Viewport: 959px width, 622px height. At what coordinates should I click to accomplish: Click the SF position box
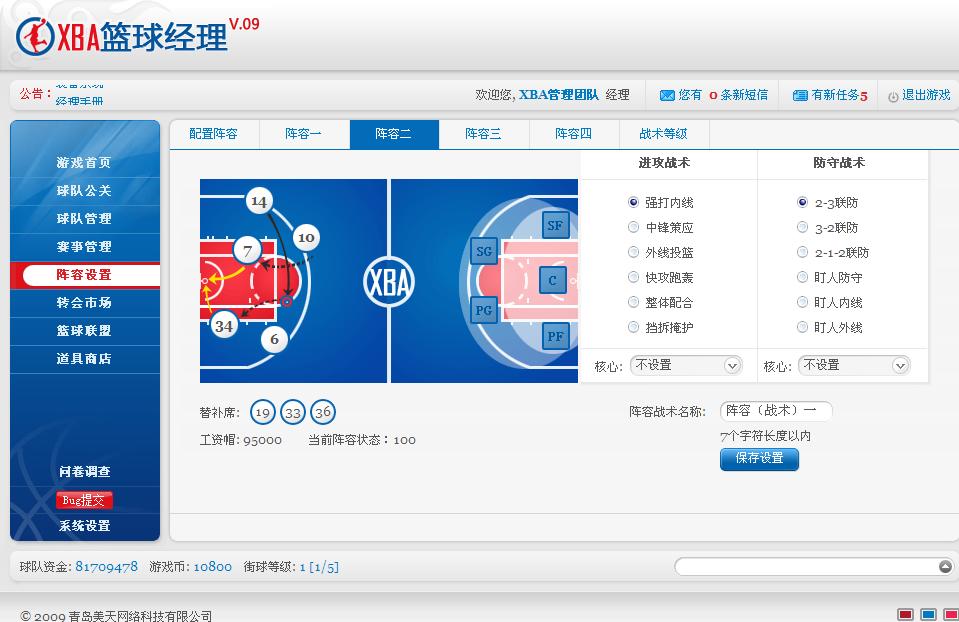[x=555, y=226]
